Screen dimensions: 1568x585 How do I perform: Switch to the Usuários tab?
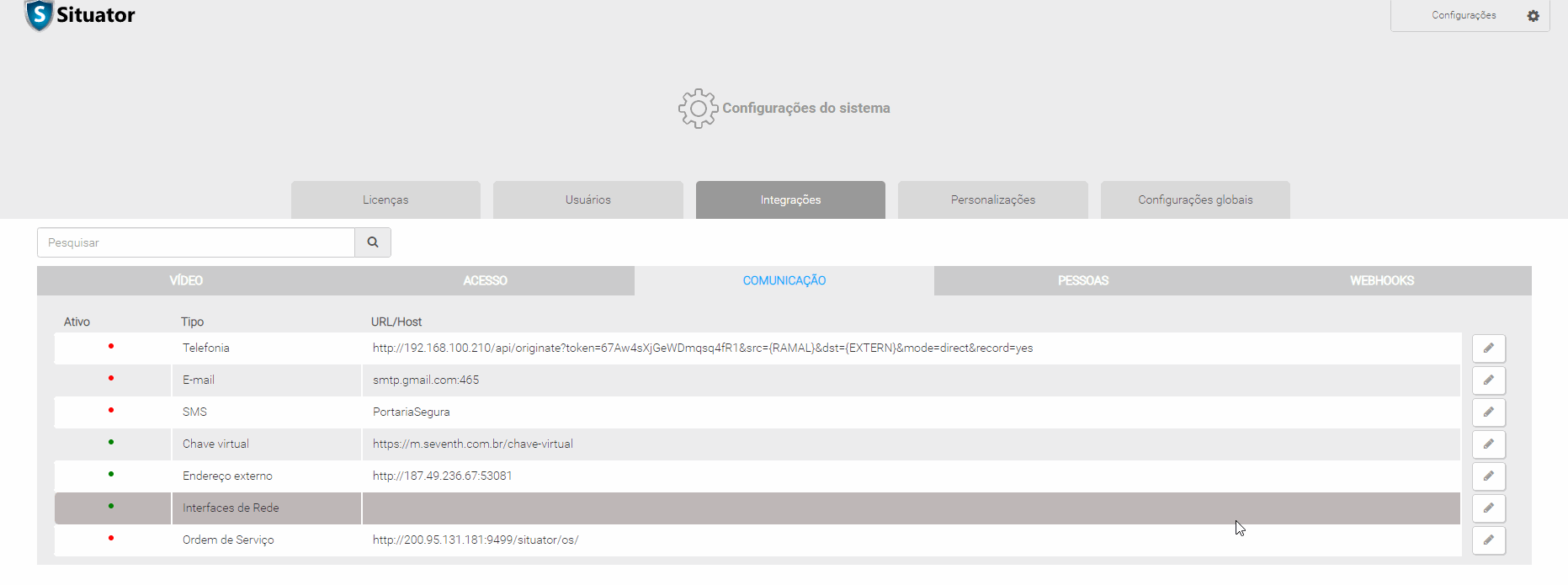tap(587, 200)
